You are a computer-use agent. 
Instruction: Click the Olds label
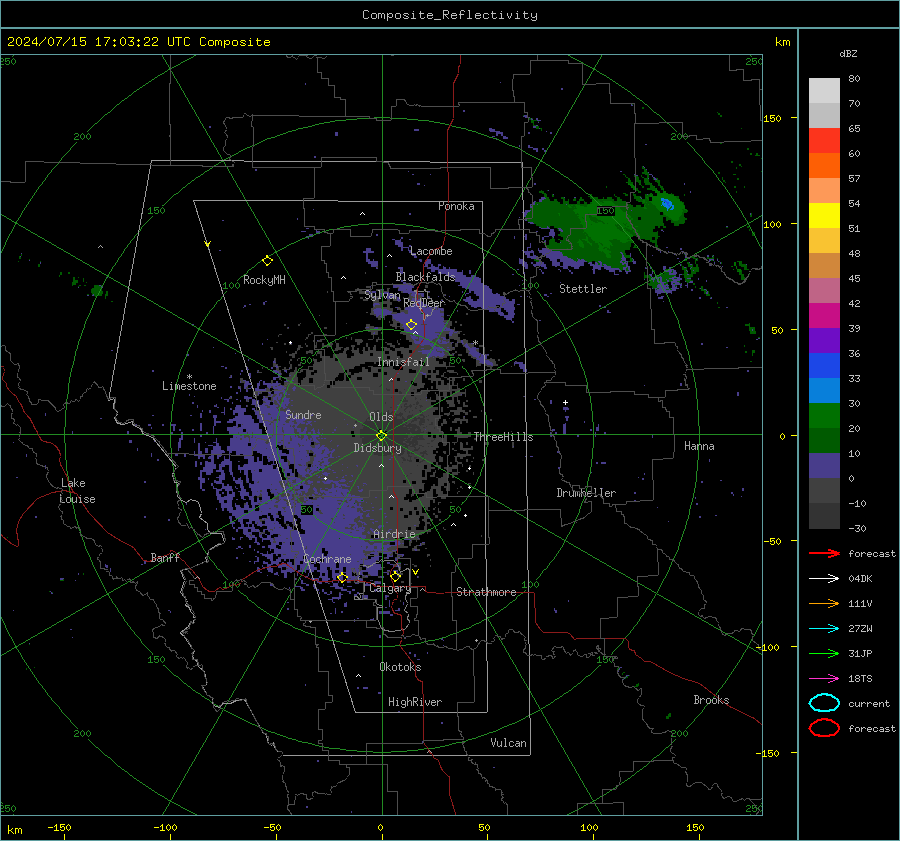click(x=381, y=417)
